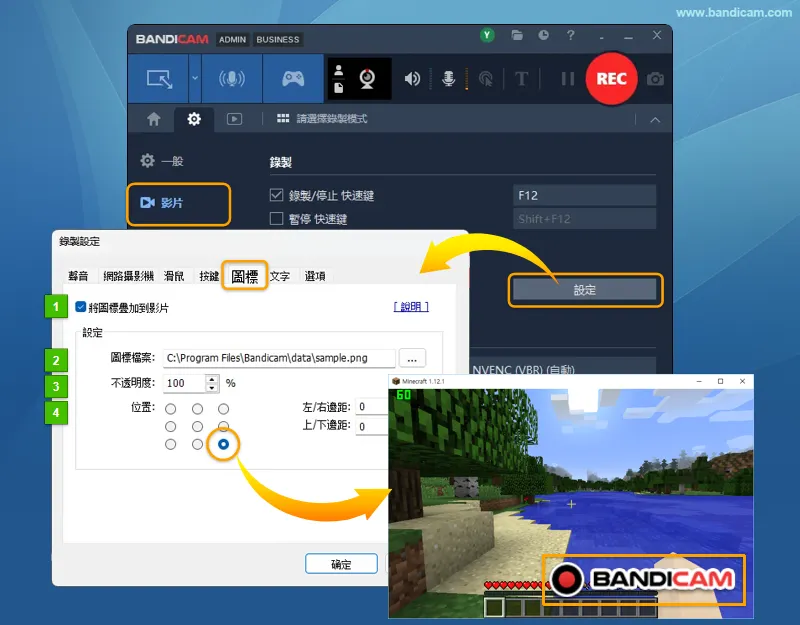This screenshot has height=625, width=800.
Task: Start recording with the REC button
Action: pyautogui.click(x=611, y=79)
